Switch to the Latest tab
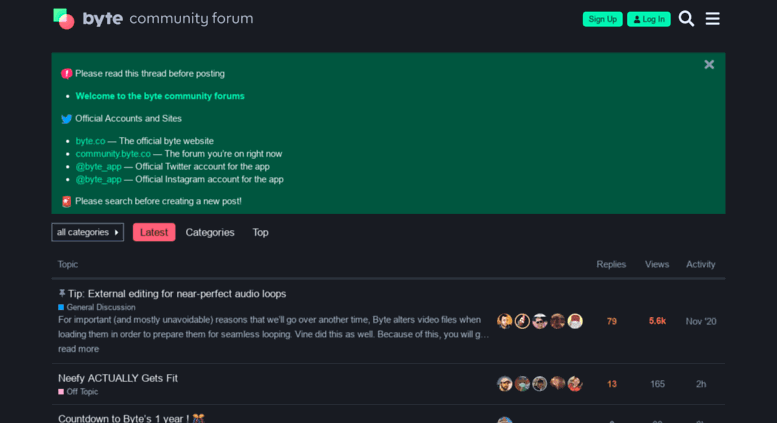Viewport: 777px width, 423px height. click(x=154, y=232)
